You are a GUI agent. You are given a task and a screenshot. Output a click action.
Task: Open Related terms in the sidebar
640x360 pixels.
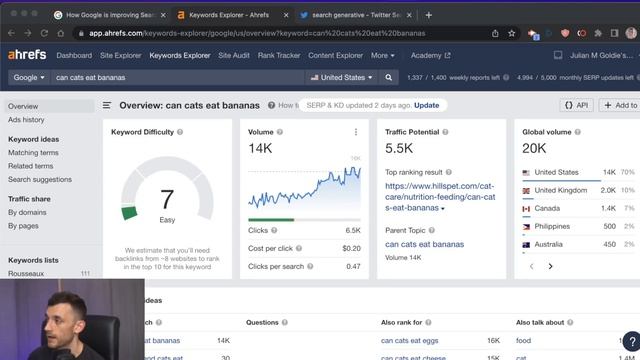click(31, 166)
